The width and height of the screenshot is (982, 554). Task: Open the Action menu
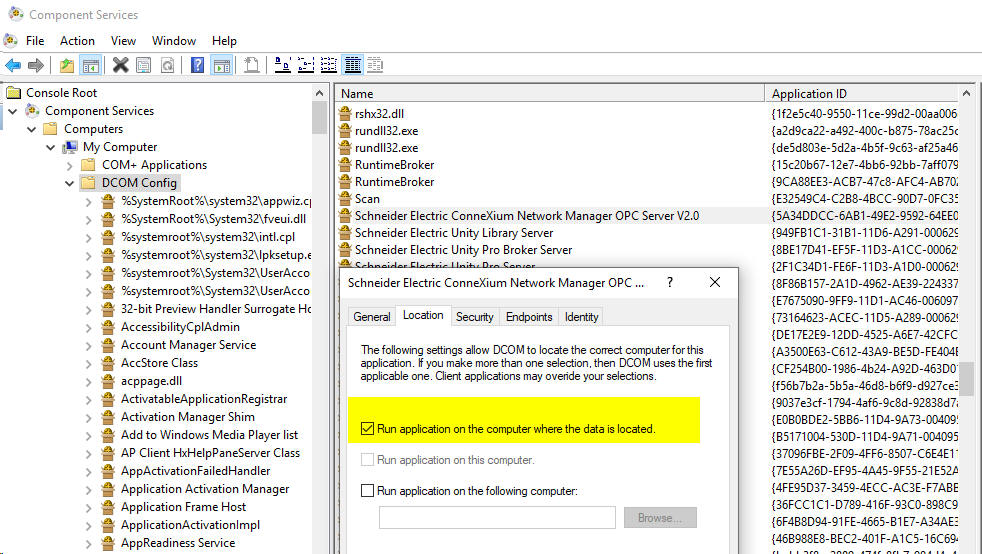pyautogui.click(x=77, y=41)
